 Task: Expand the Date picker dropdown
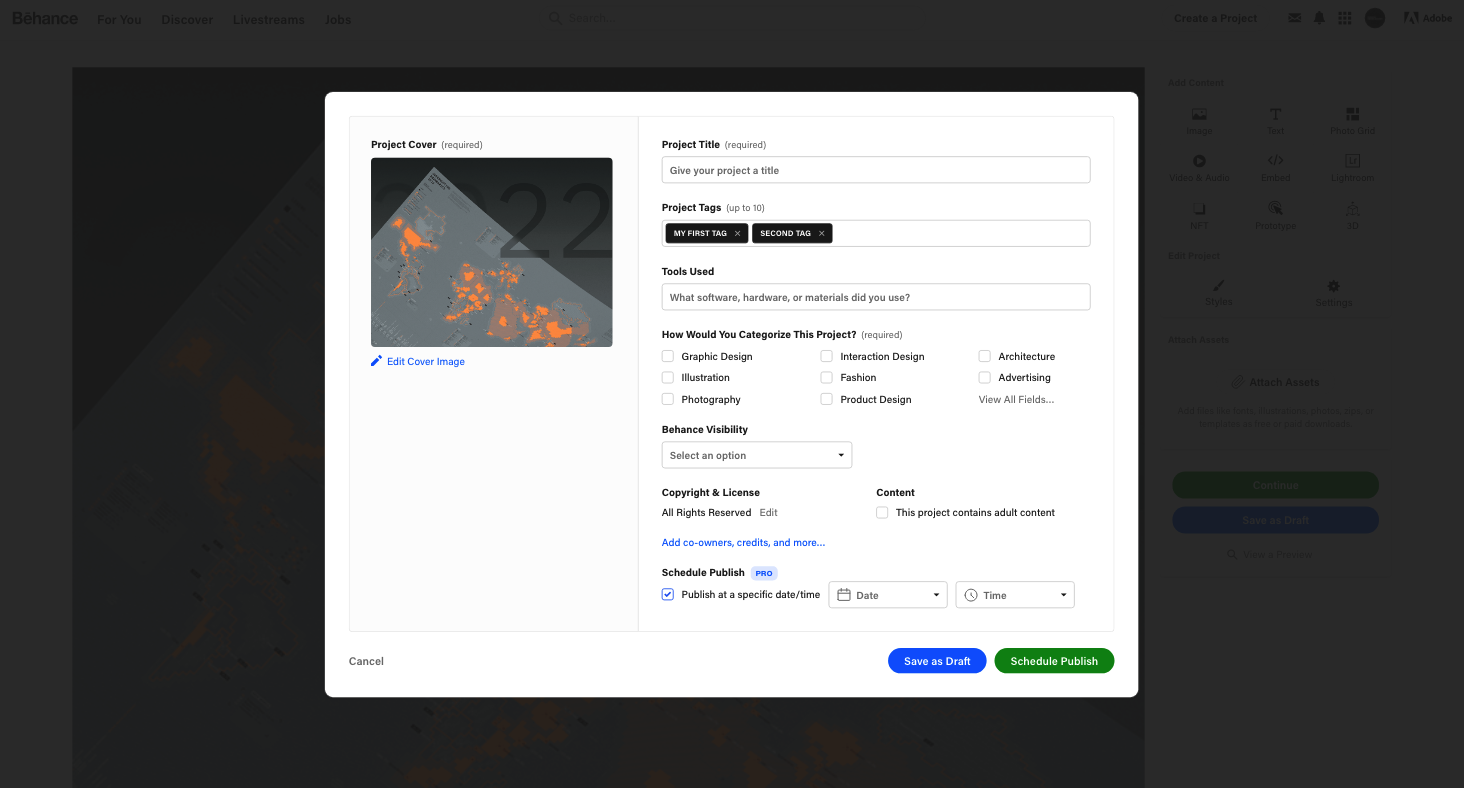887,594
